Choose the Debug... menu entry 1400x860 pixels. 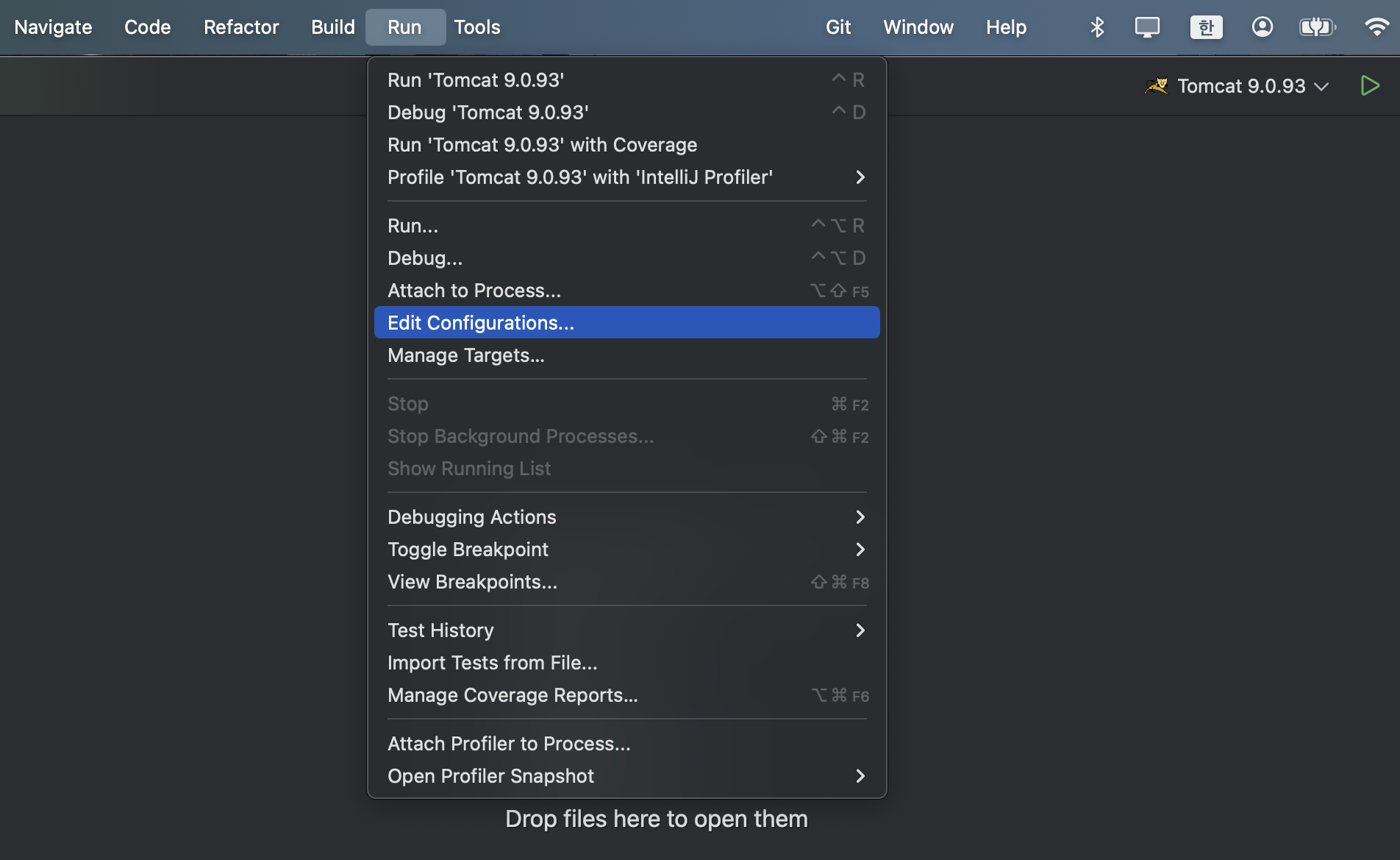(626, 258)
